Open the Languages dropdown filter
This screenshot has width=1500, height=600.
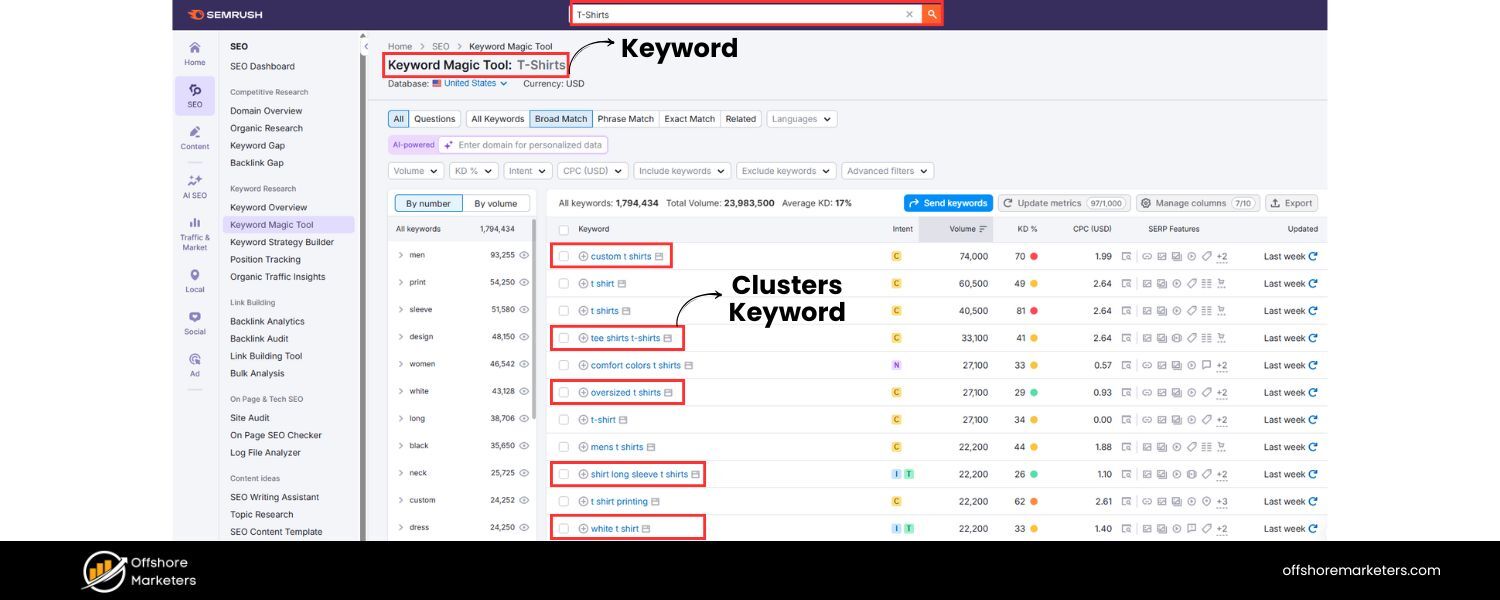click(x=800, y=118)
